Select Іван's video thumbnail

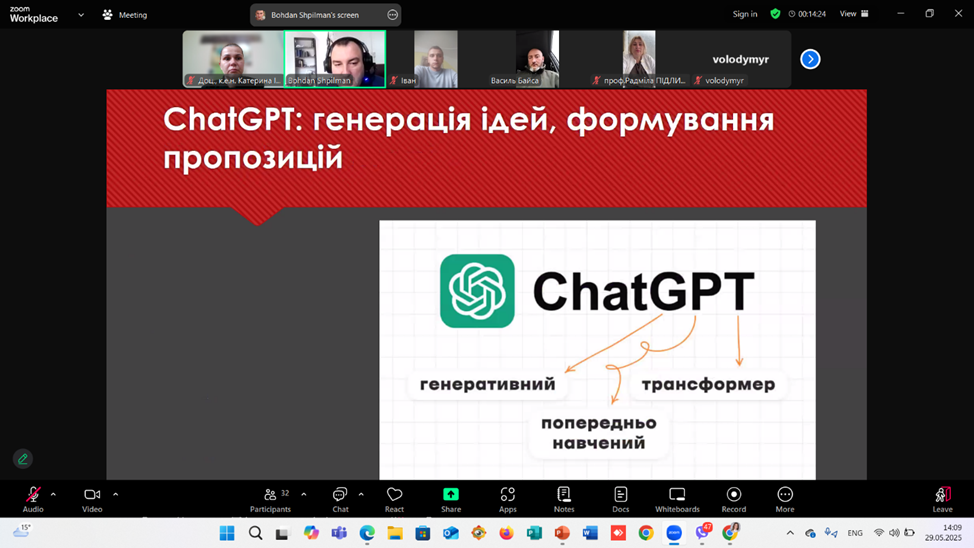[x=435, y=59]
